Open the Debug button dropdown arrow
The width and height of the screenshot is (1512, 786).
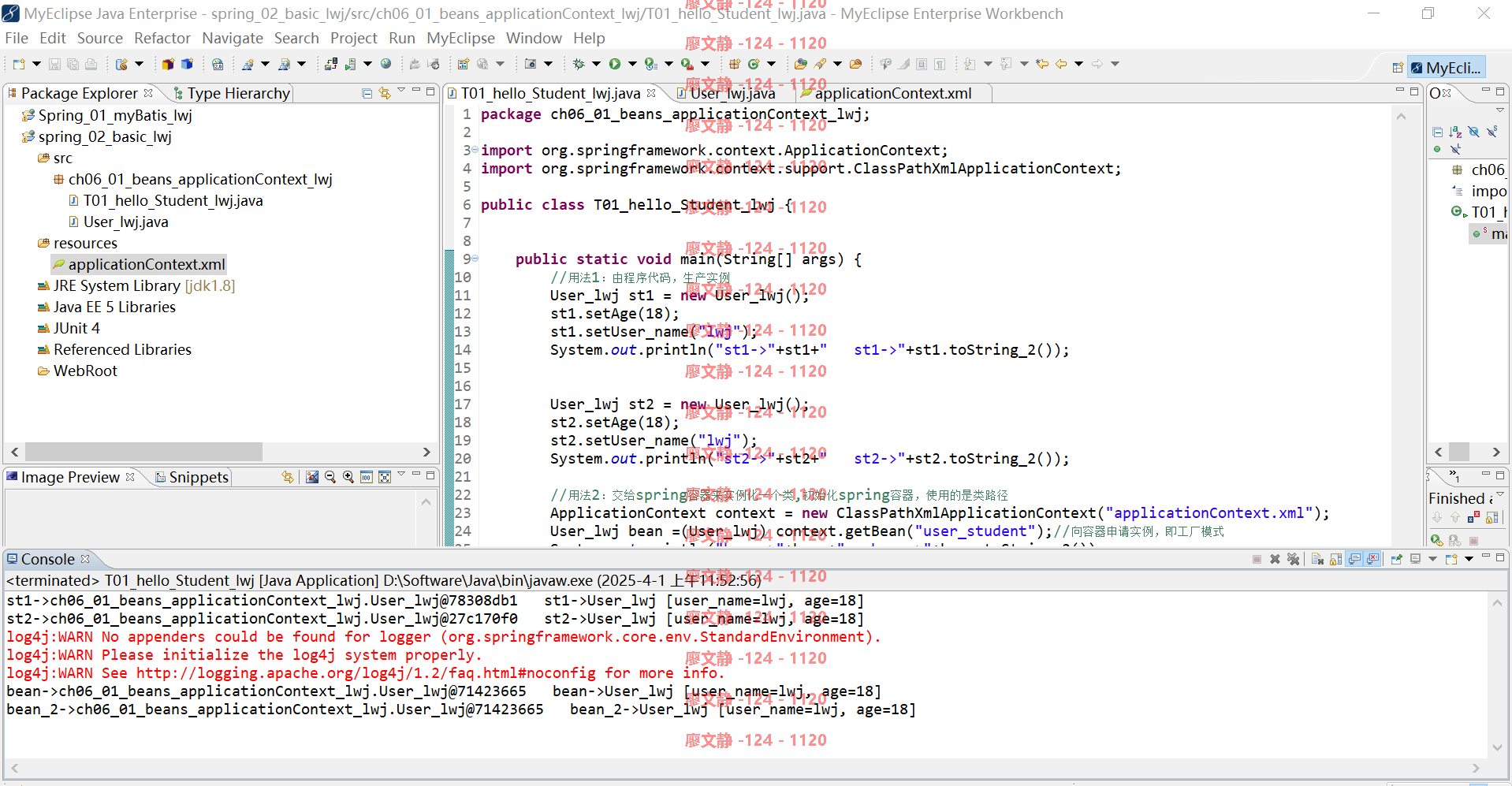[596, 64]
